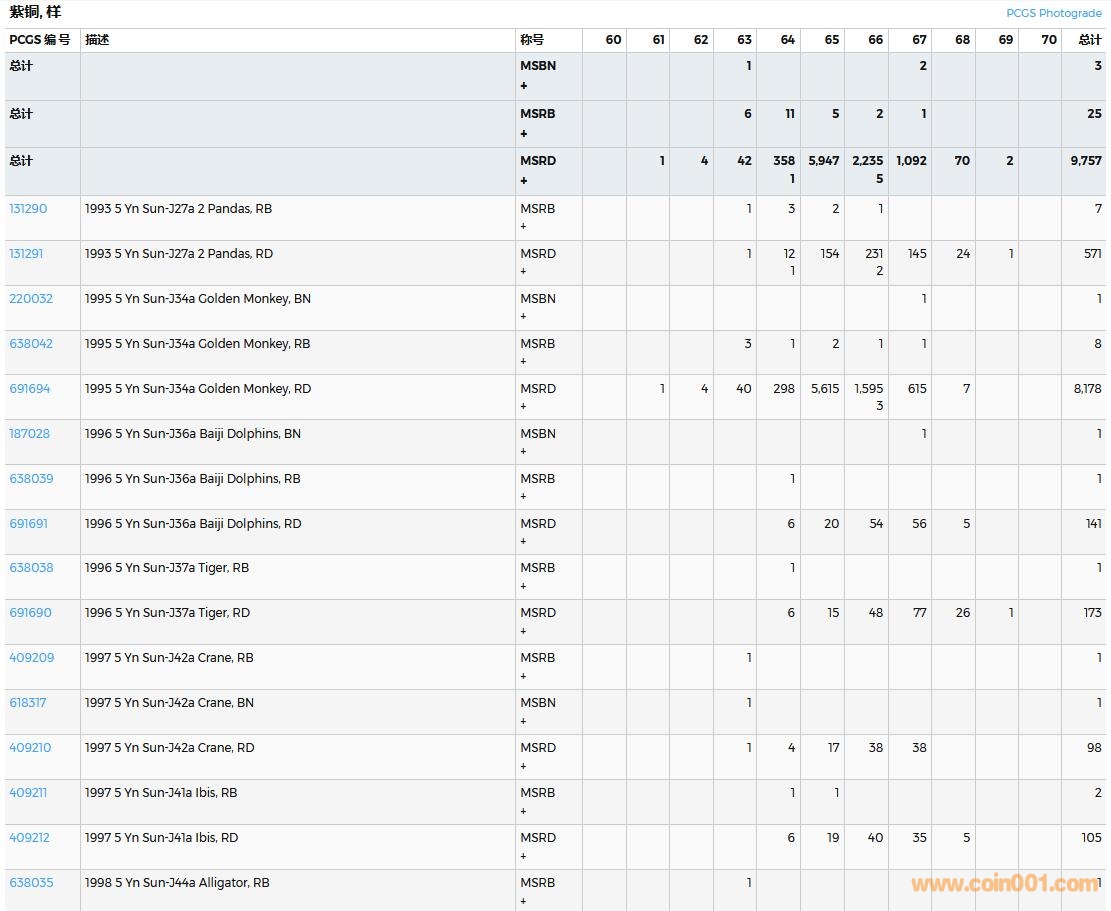Open PCGS number 691691 link
Viewport: 1111px width, 911px height.
[29, 524]
